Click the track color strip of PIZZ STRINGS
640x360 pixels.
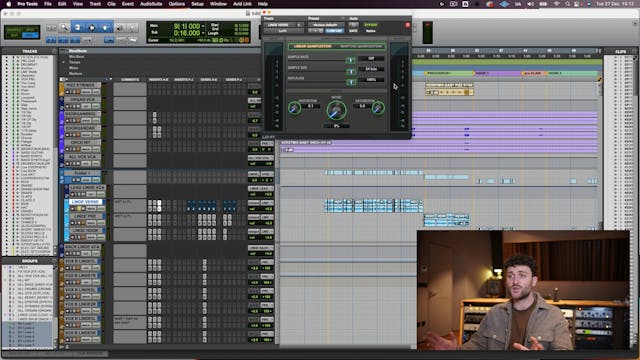[62, 89]
